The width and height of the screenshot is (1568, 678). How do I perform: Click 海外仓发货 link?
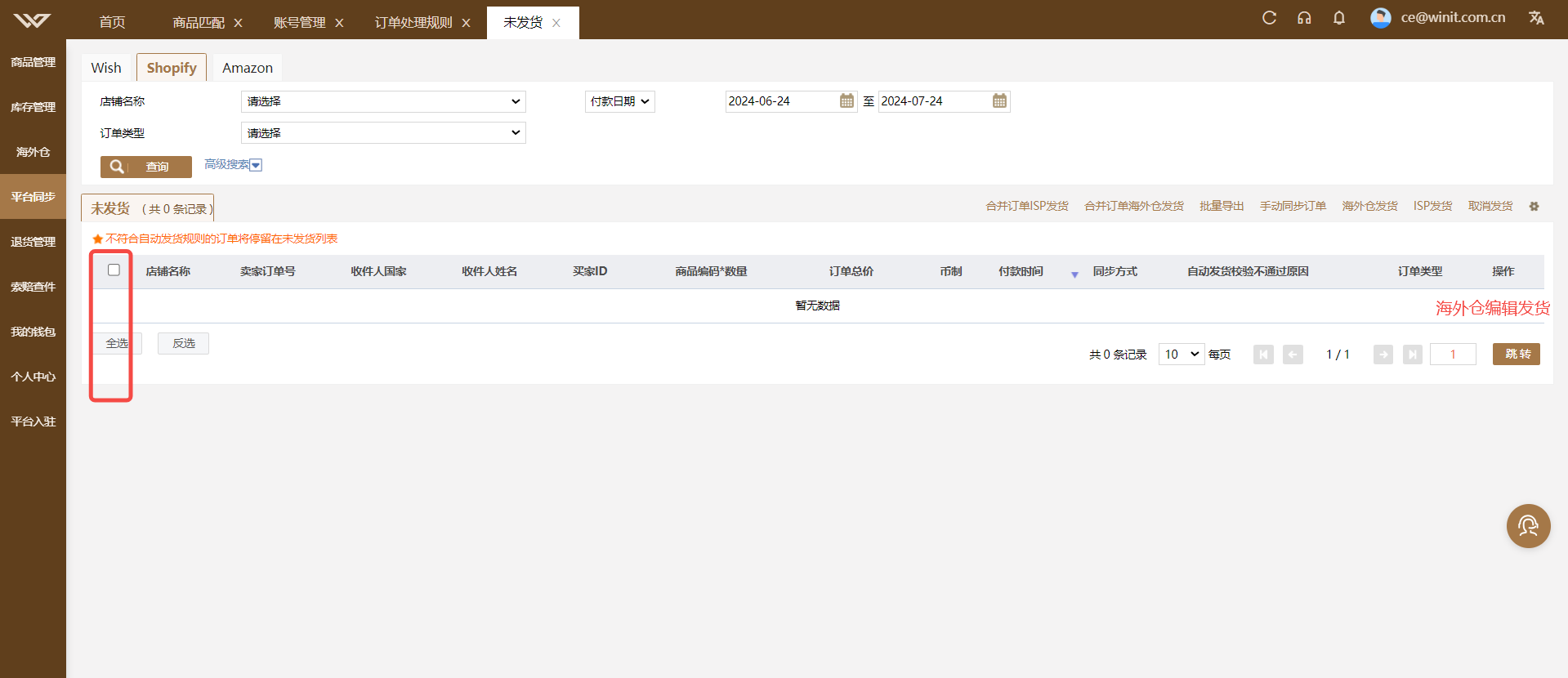1369,206
